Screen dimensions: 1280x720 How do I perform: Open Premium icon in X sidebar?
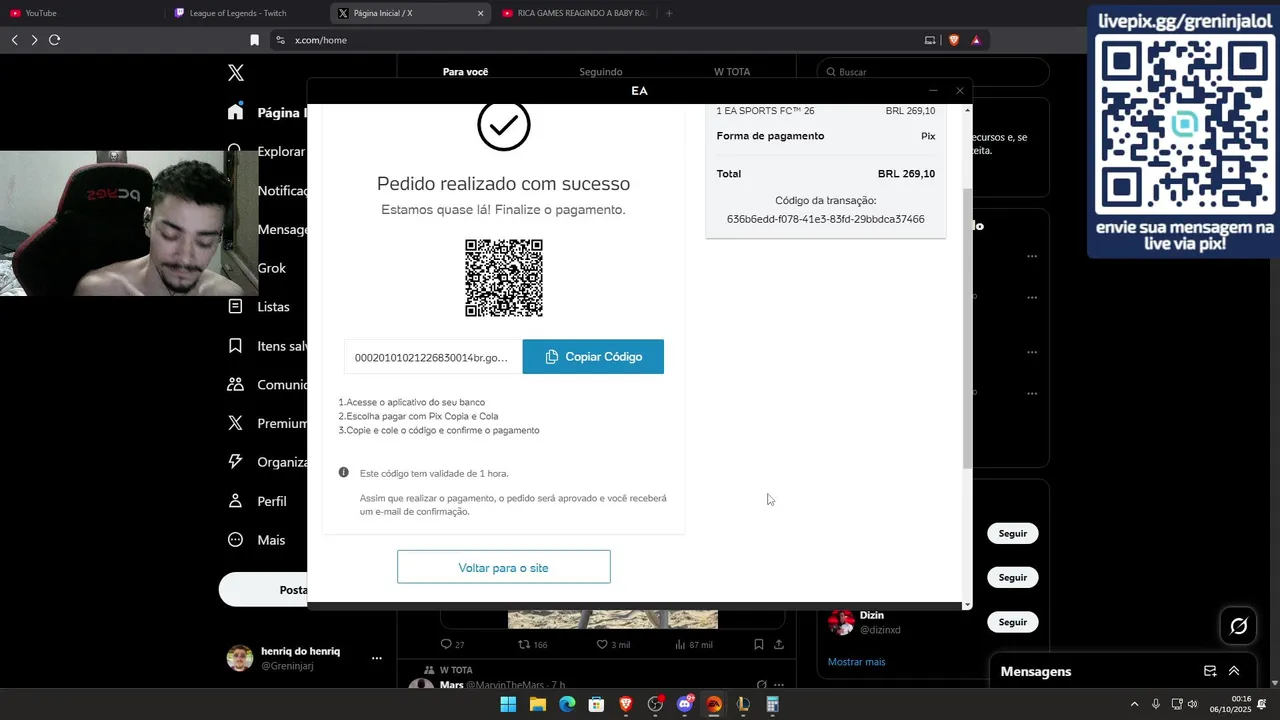click(x=235, y=423)
